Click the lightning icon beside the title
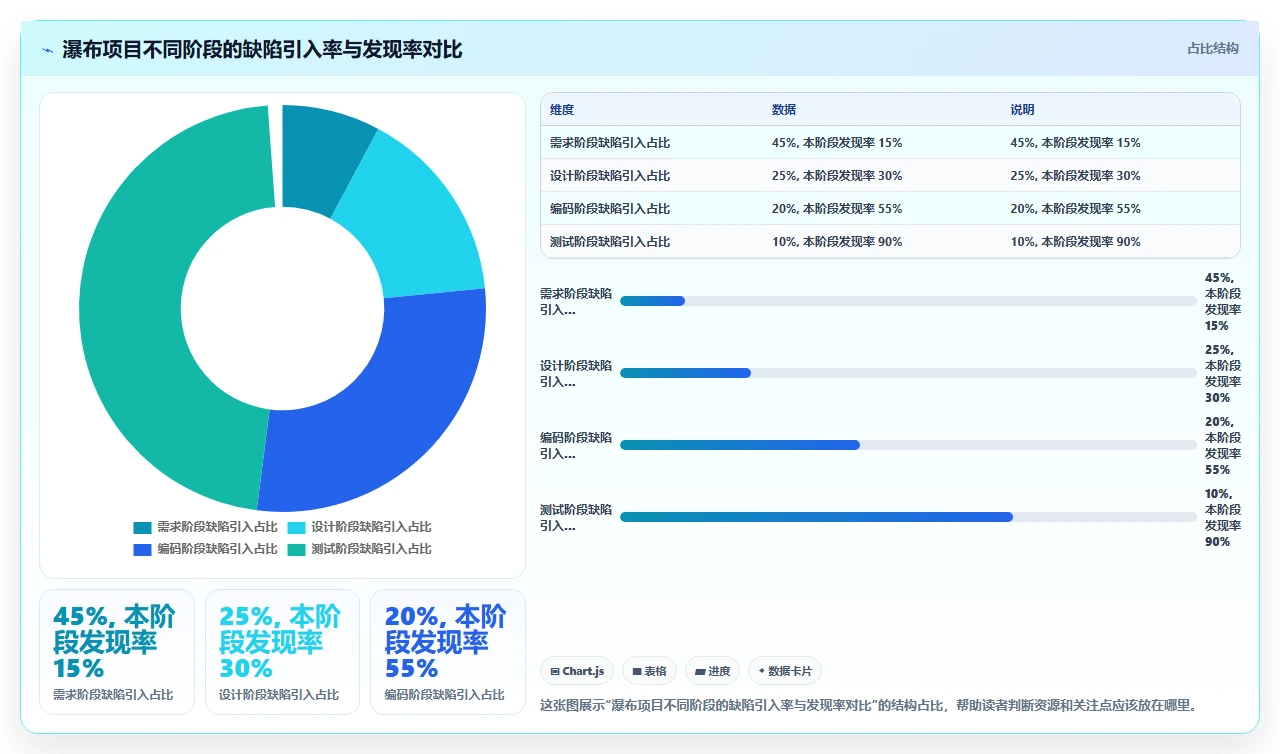Screen dimensions: 1280x754 47,50
